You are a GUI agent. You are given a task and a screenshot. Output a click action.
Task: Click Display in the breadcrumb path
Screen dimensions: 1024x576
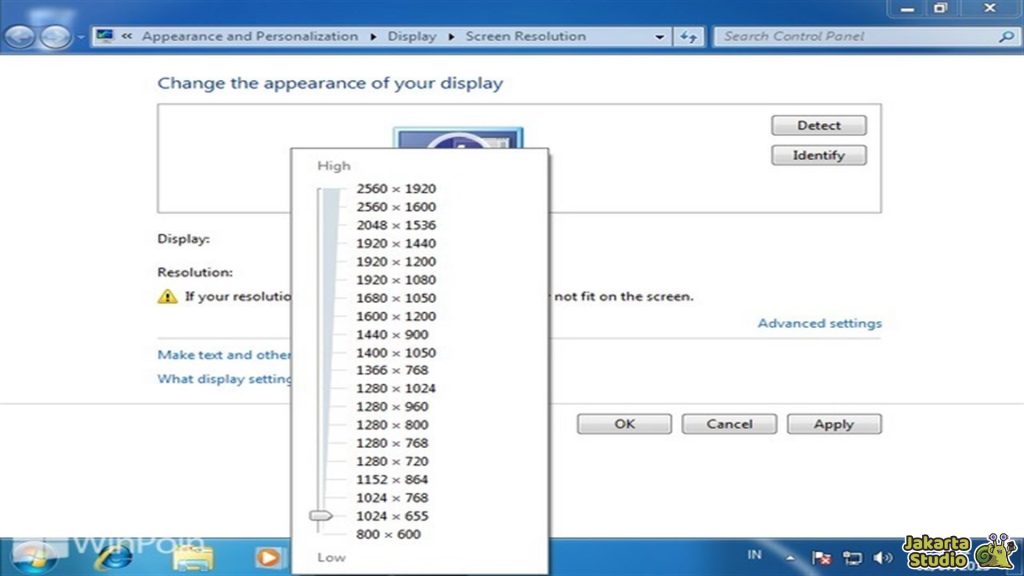tap(412, 36)
